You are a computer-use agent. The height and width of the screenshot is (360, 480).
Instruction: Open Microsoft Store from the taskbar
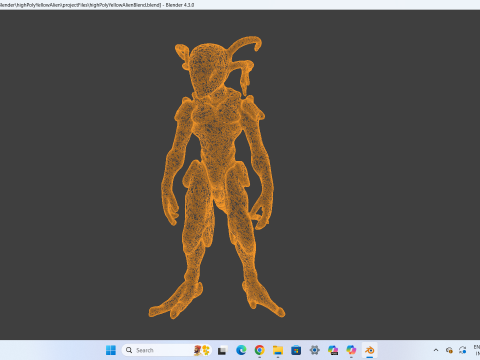pos(296,350)
